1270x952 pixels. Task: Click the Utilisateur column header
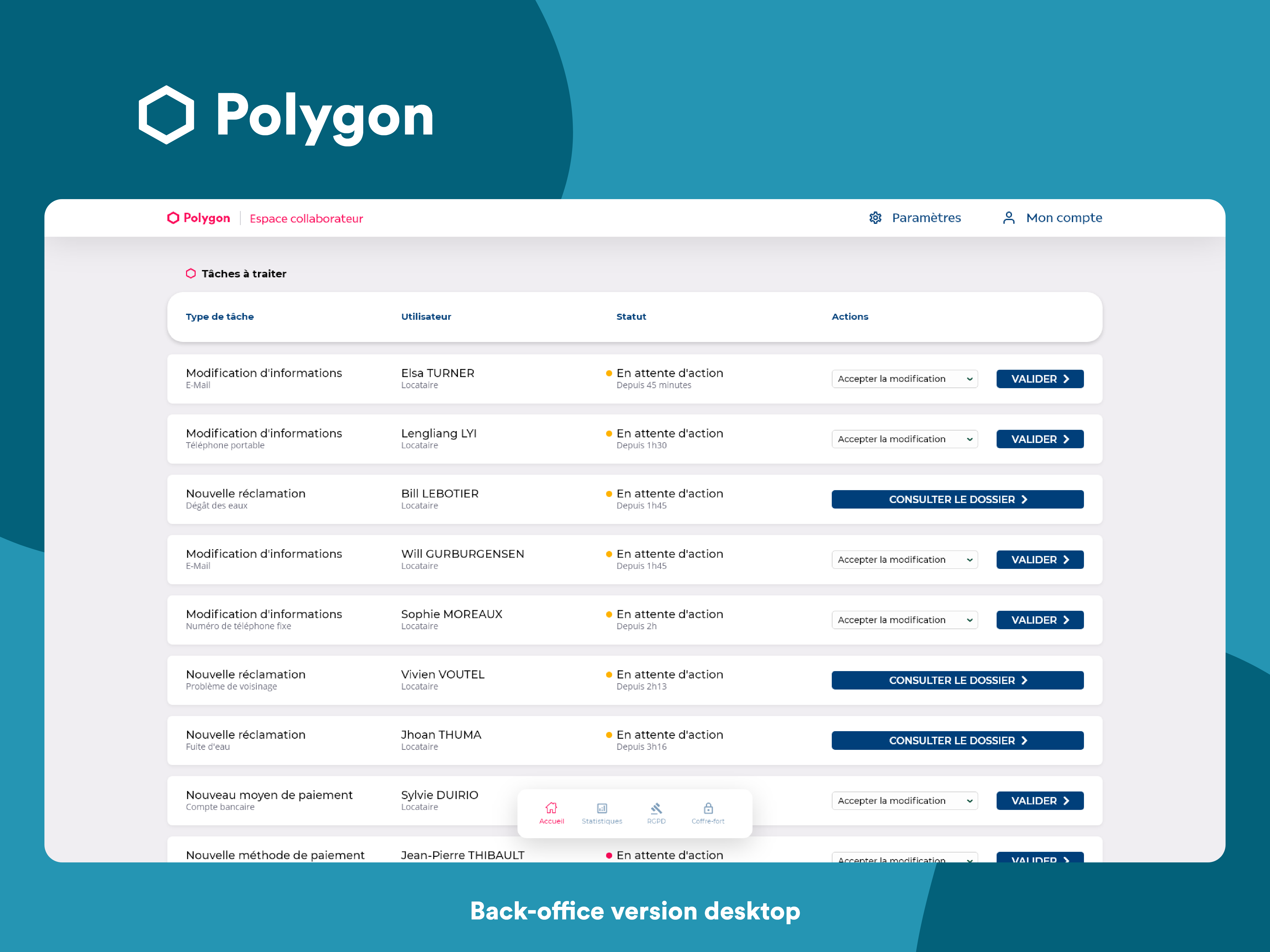pyautogui.click(x=426, y=316)
